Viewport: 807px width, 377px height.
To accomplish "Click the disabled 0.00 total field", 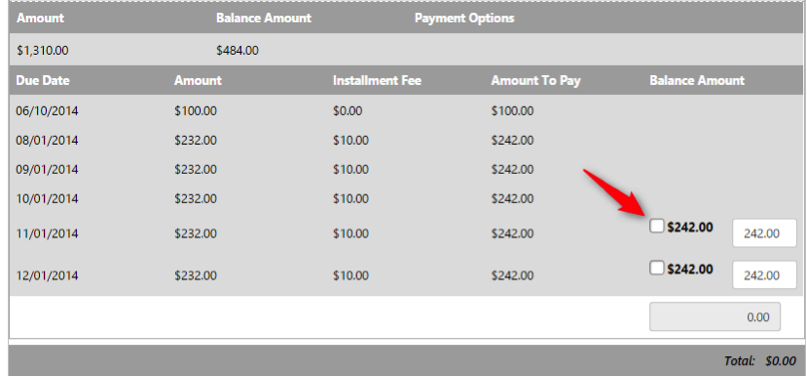I will pyautogui.click(x=715, y=317).
